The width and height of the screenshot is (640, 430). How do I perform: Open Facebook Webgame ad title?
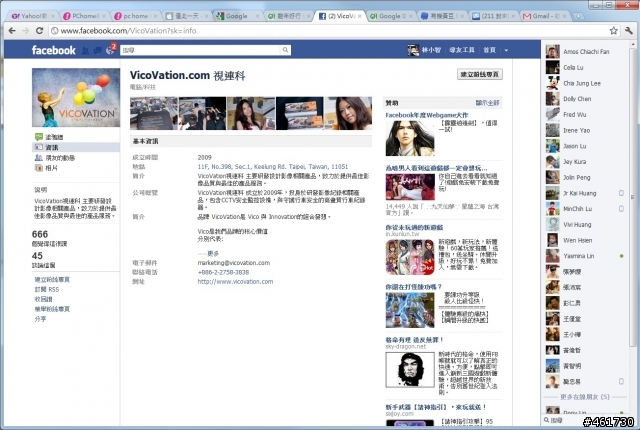[427, 115]
